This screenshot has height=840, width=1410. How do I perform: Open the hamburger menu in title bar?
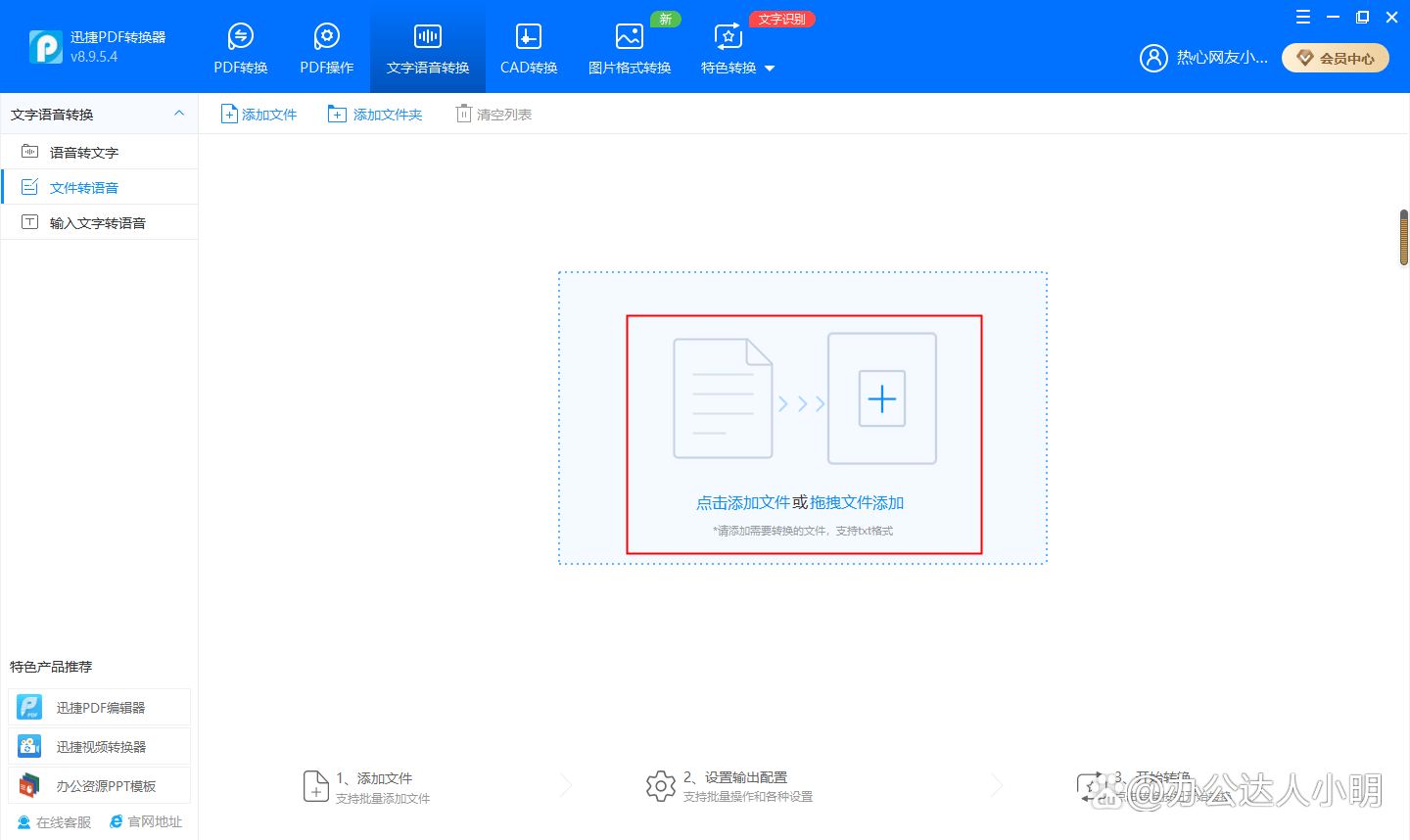1302,17
